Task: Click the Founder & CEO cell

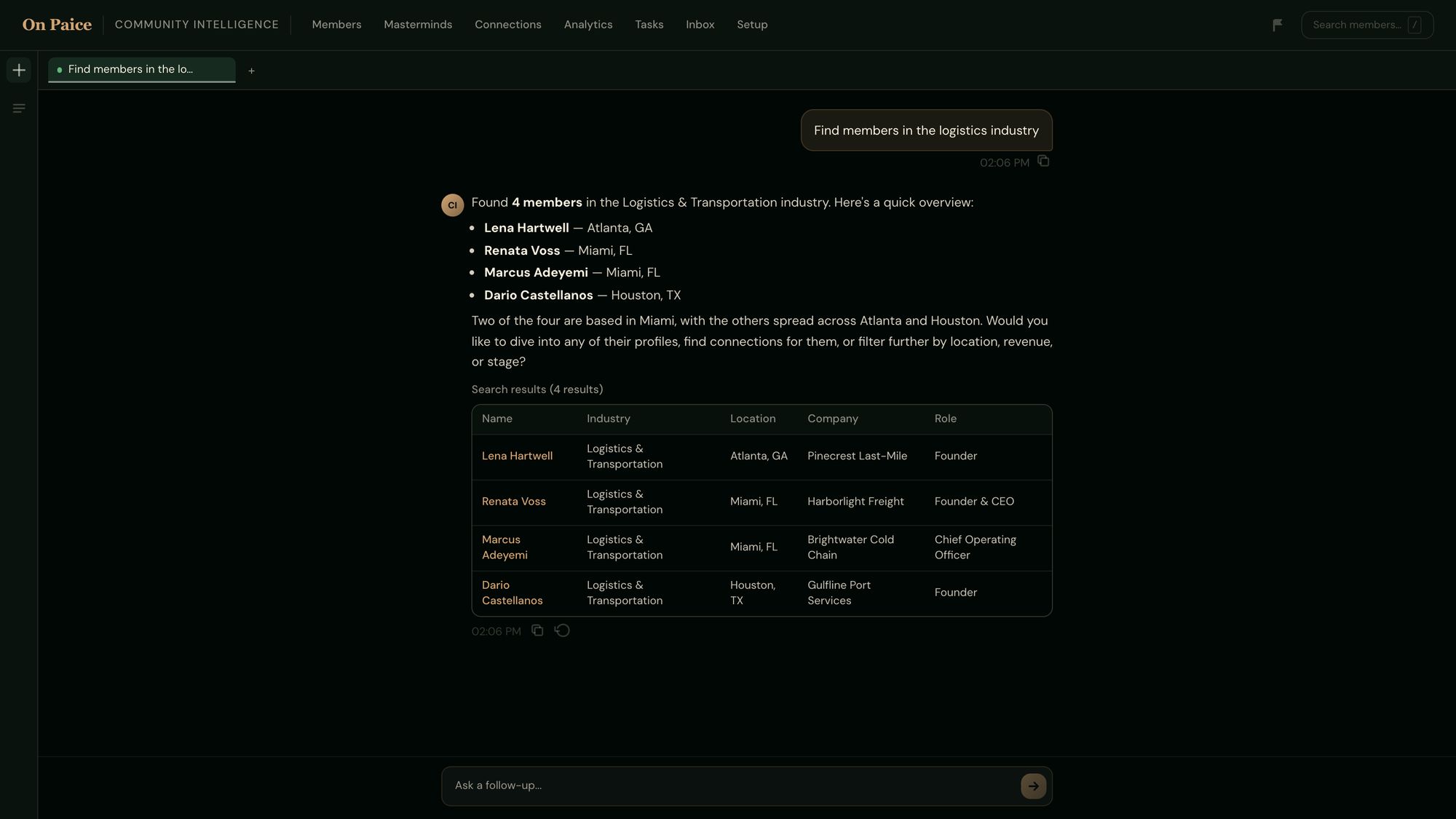Action: pos(974,502)
